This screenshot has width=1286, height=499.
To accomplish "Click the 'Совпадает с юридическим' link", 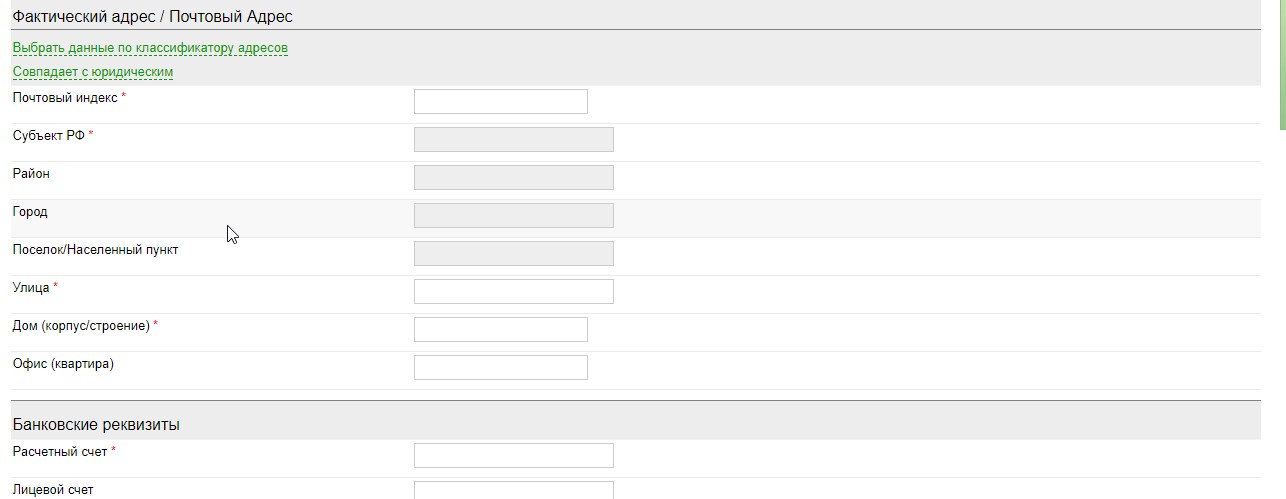I will [93, 72].
